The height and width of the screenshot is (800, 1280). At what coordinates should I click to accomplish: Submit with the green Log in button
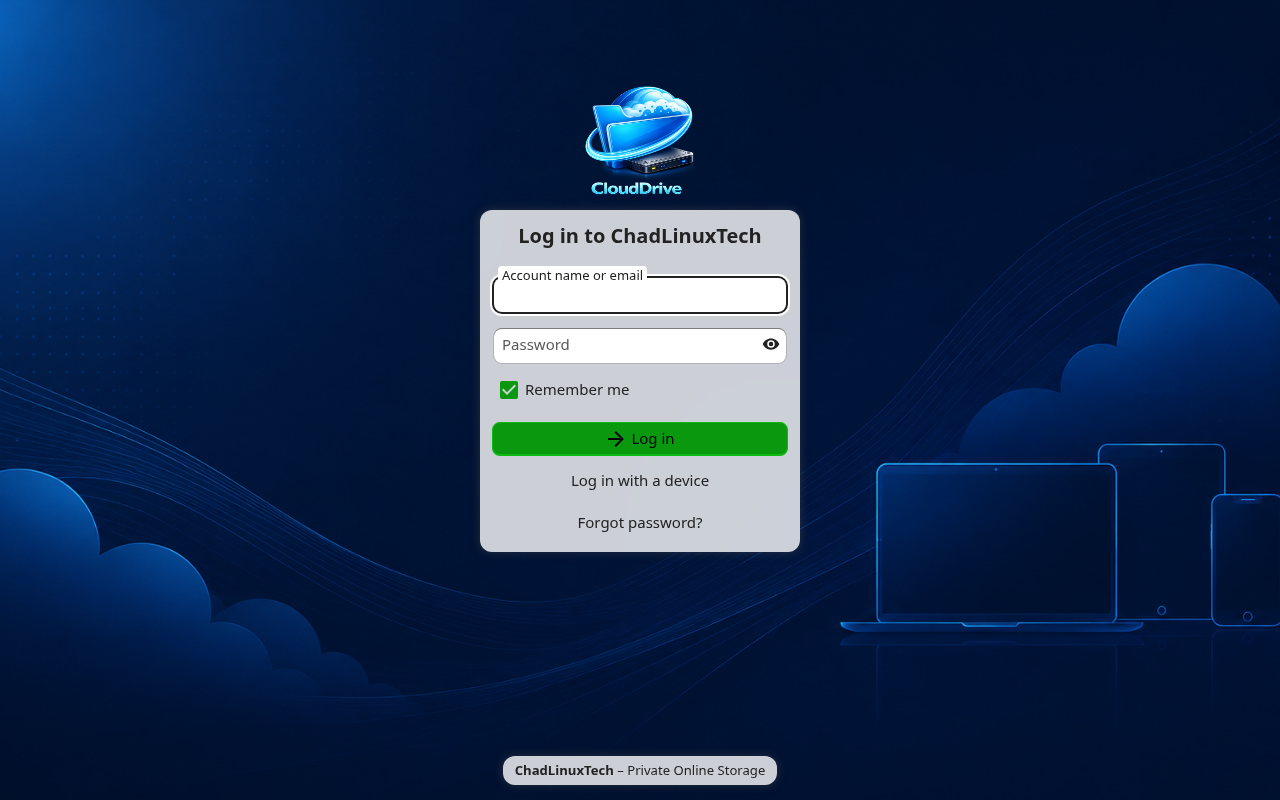640,439
